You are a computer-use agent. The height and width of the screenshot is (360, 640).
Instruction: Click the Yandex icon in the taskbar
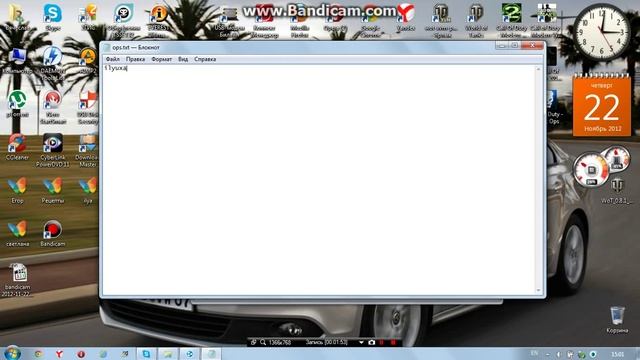coord(59,353)
